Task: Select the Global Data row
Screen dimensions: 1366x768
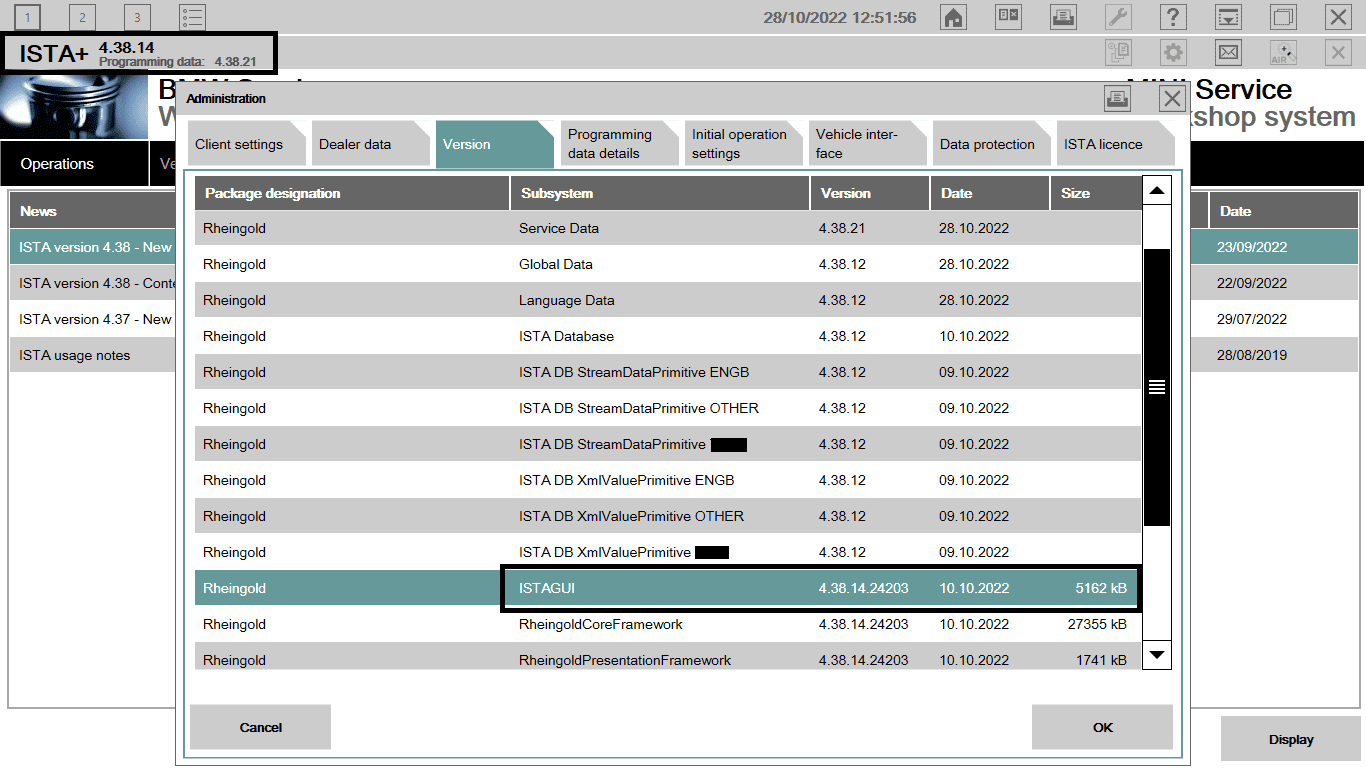Action: [x=668, y=264]
